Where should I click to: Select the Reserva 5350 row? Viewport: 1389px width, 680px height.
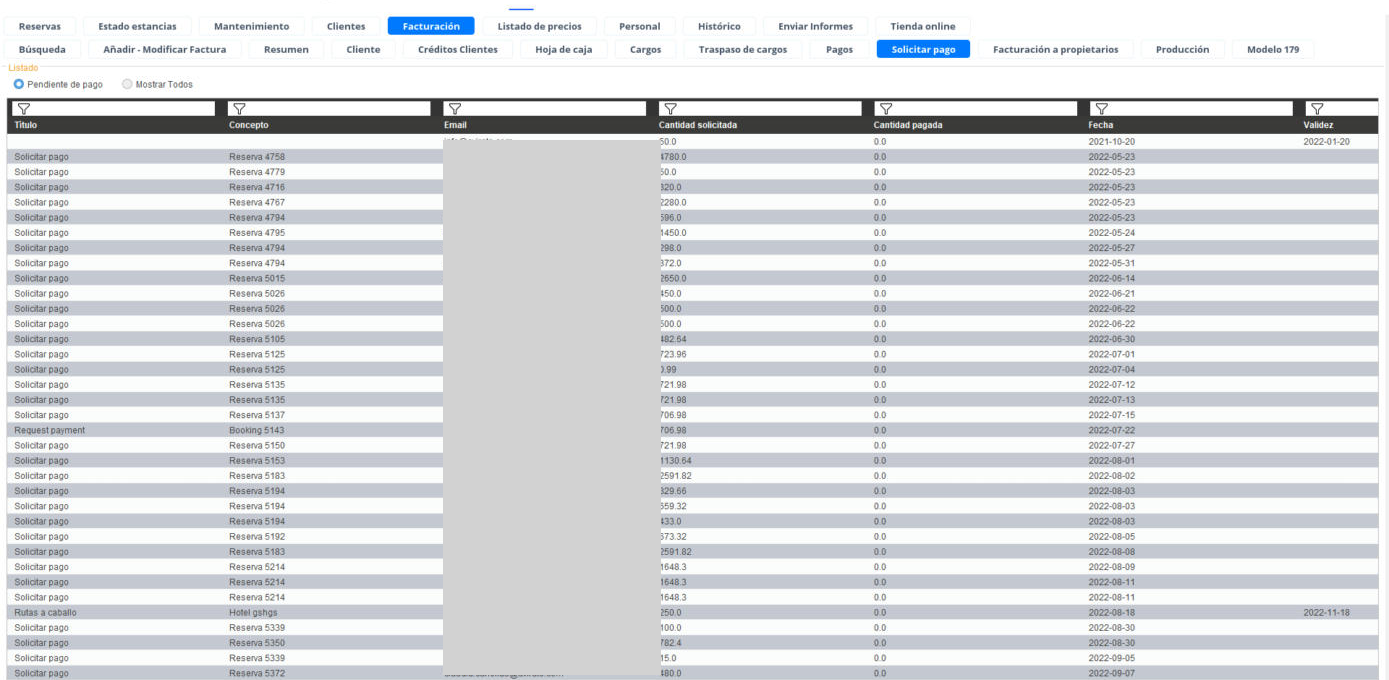pyautogui.click(x=693, y=643)
